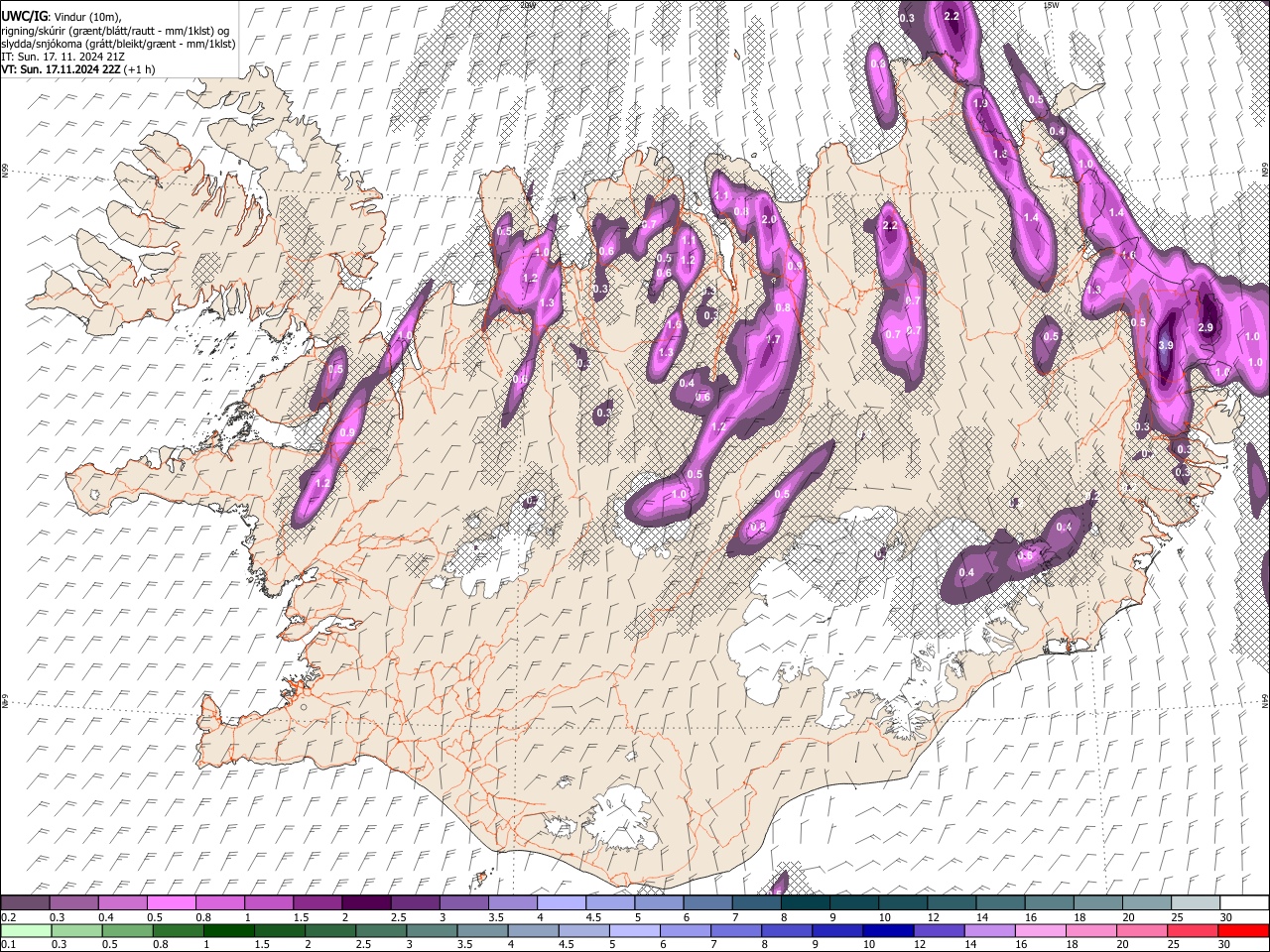Click bottom-row swatch between 20 and 25
This screenshot has width=1270, height=952.
click(x=1143, y=930)
